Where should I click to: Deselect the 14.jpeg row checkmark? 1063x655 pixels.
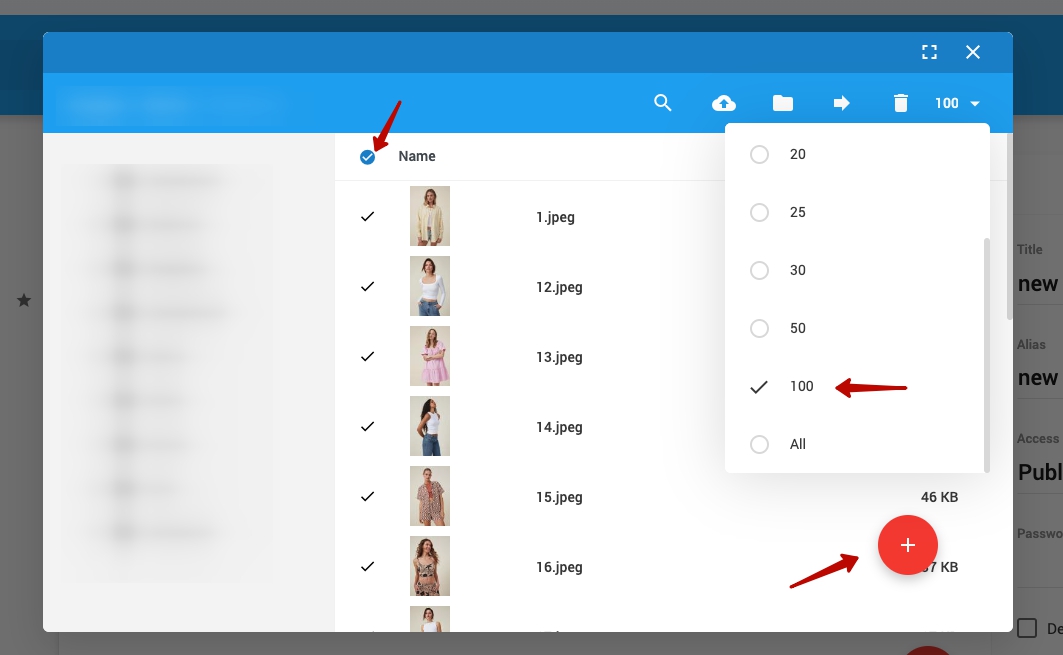(367, 426)
